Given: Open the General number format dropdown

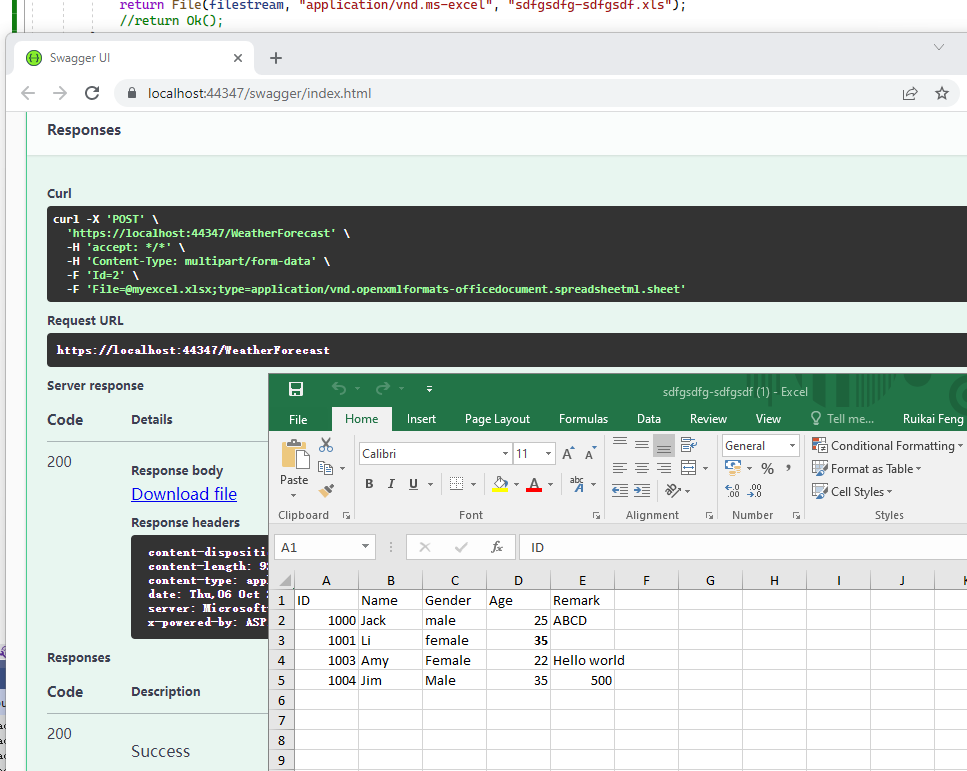Looking at the screenshot, I should (793, 446).
